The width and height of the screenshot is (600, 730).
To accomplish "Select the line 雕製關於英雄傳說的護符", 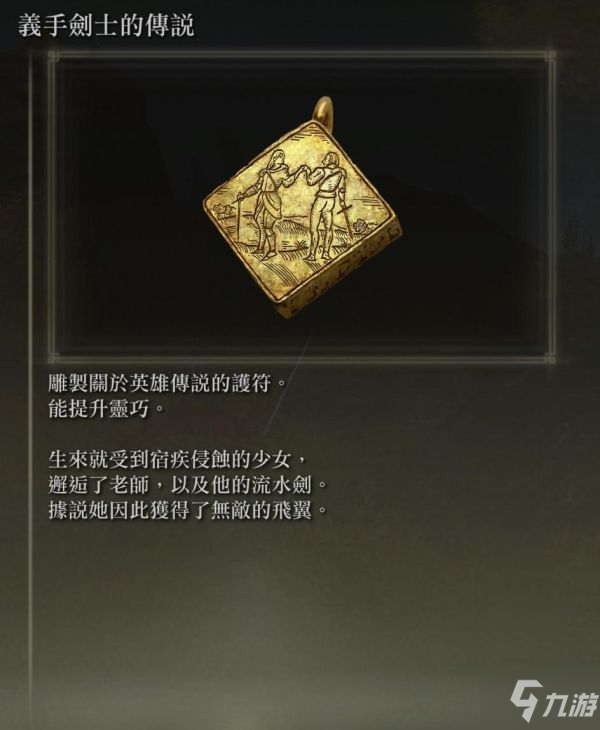I will pyautogui.click(x=166, y=384).
